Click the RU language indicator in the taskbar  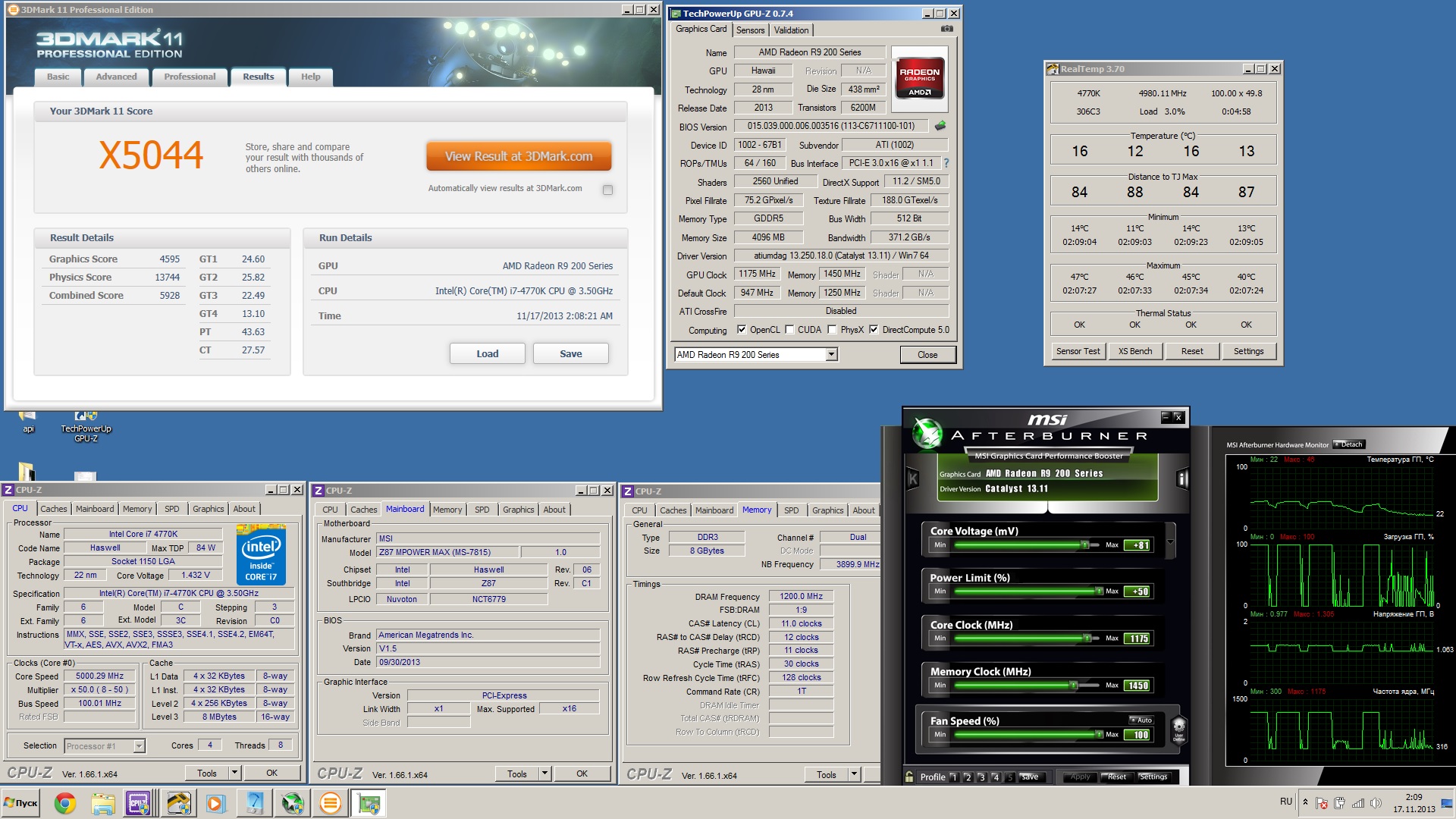(x=1285, y=802)
